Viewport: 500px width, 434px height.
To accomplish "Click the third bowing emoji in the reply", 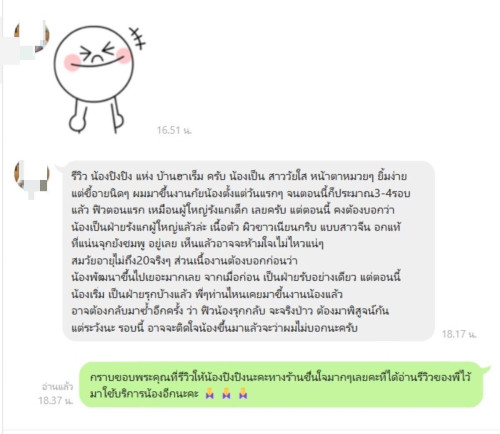I will pos(243,393).
